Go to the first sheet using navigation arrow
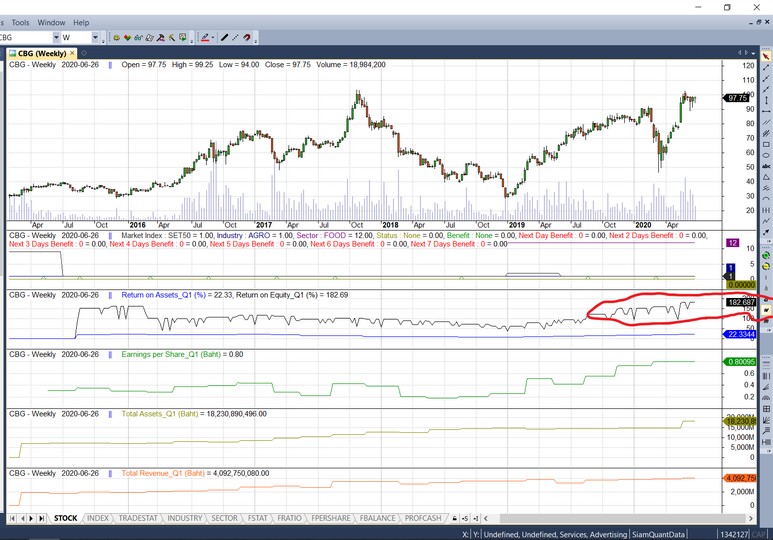Screen dimensions: 773x540 coord(13,518)
